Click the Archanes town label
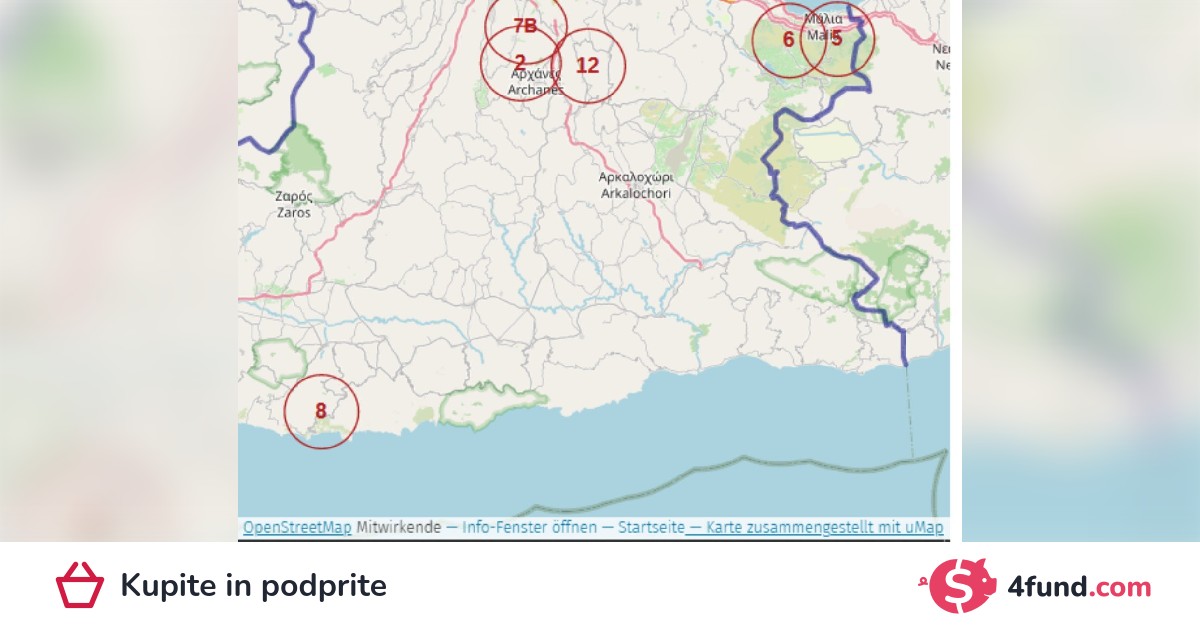This screenshot has height=630, width=1200. click(x=535, y=82)
